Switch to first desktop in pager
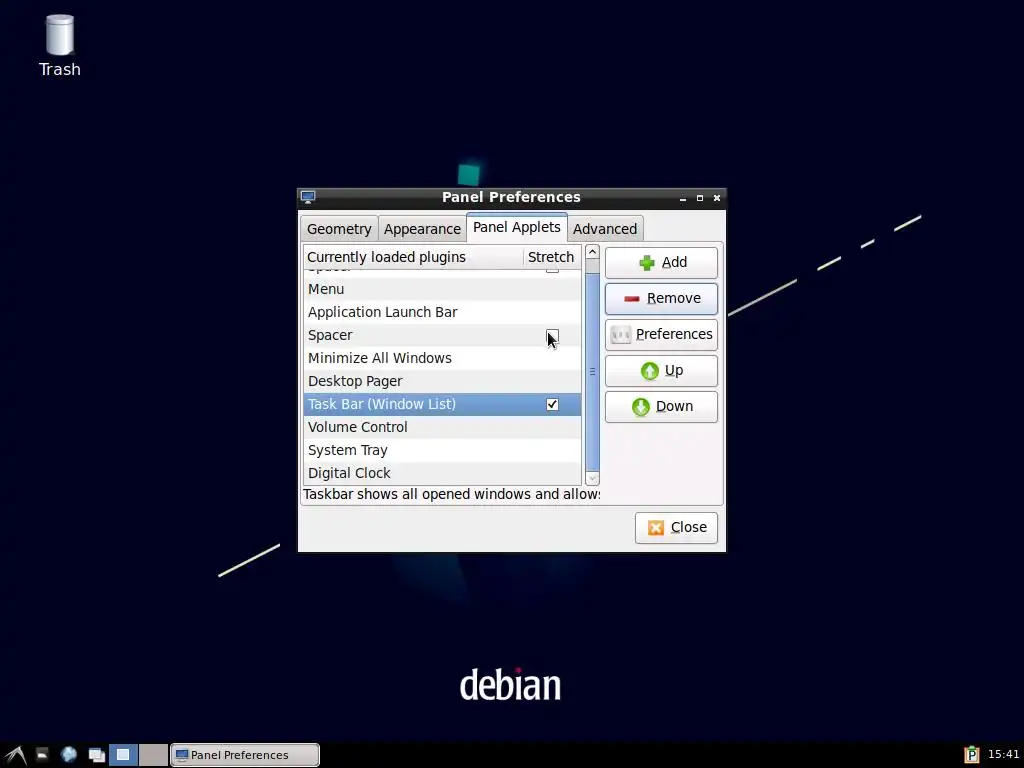 pyautogui.click(x=123, y=755)
